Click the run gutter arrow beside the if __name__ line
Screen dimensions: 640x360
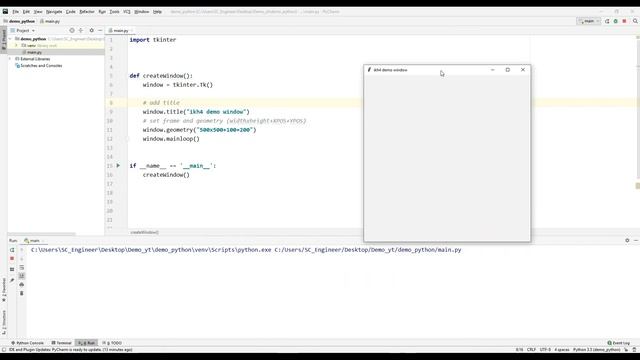pos(118,166)
